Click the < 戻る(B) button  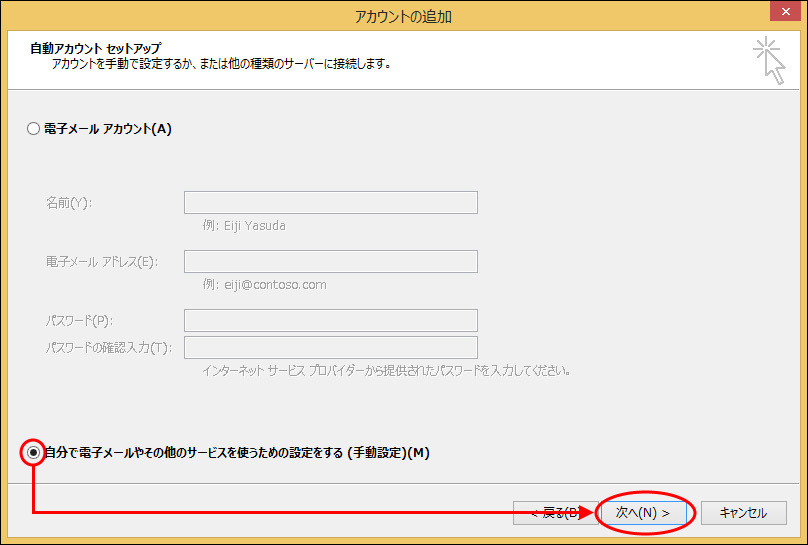(556, 513)
